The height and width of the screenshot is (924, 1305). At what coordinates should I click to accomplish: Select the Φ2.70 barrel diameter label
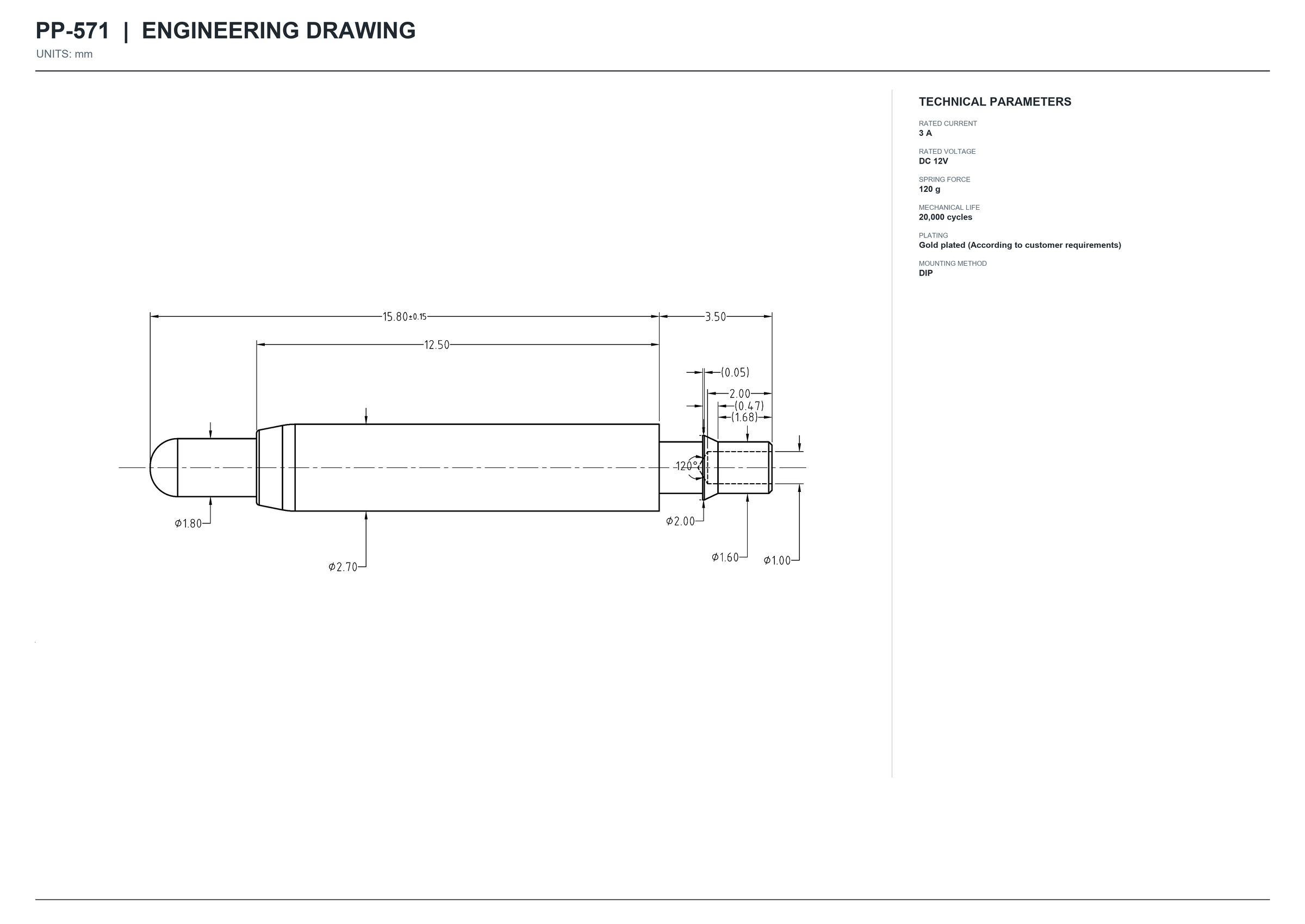[x=343, y=567]
